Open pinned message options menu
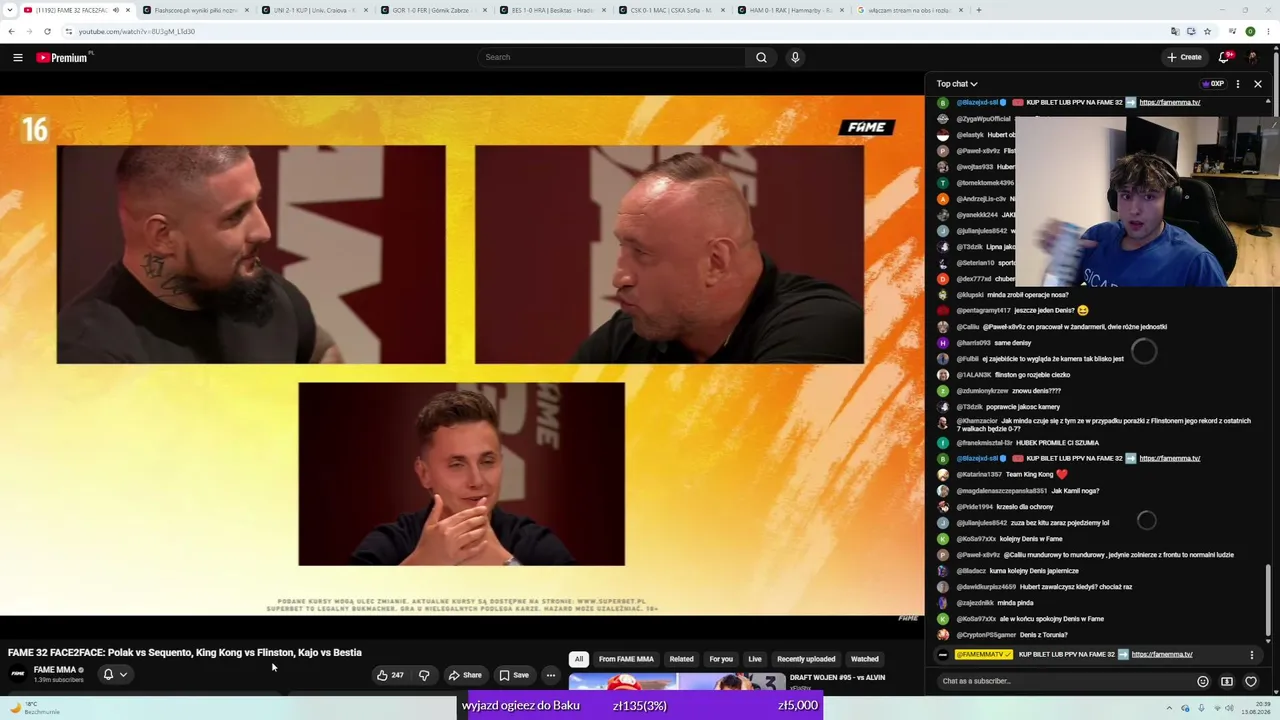Screen dimensions: 1280x720 (1251, 655)
